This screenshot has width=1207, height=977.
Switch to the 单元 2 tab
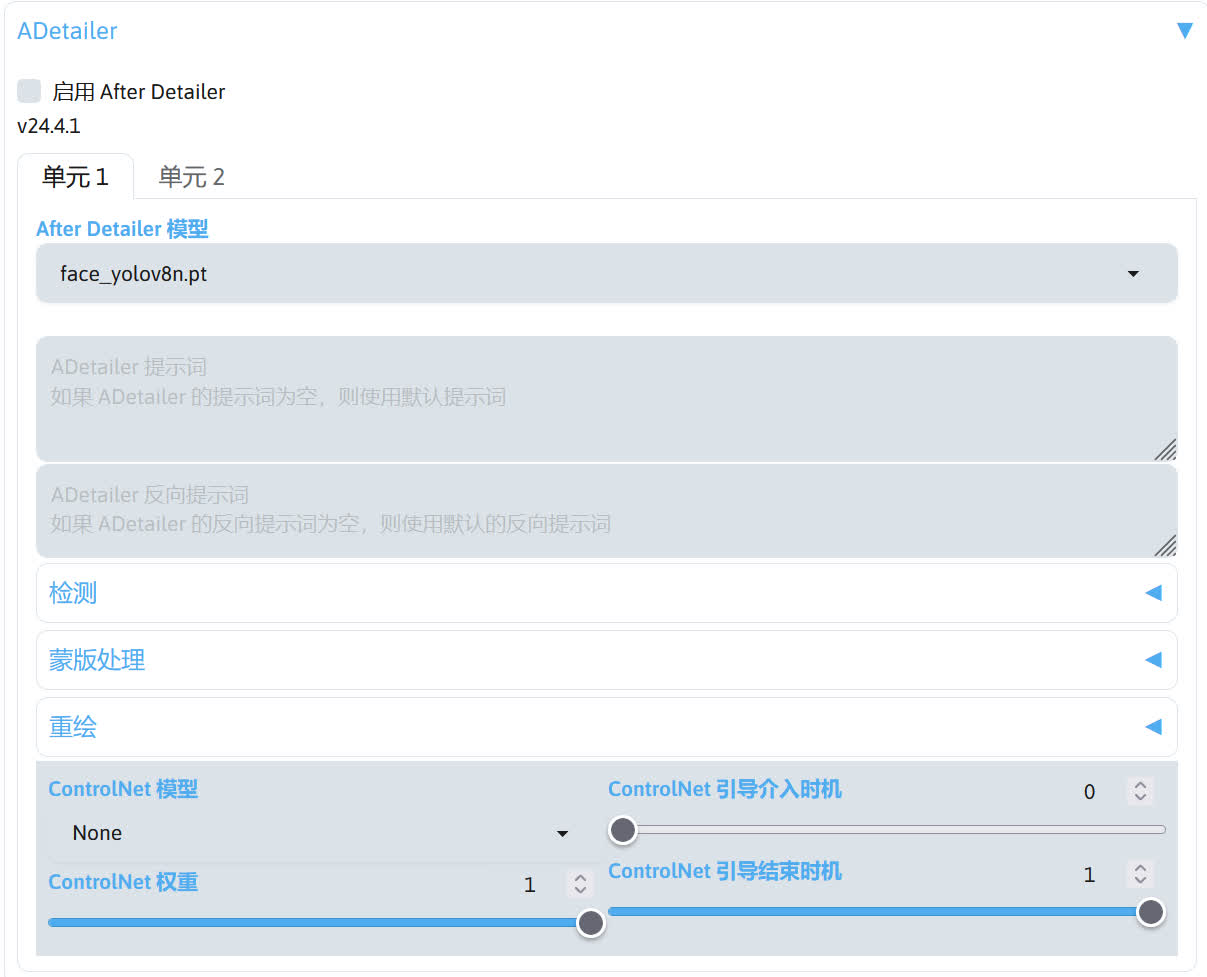point(191,177)
